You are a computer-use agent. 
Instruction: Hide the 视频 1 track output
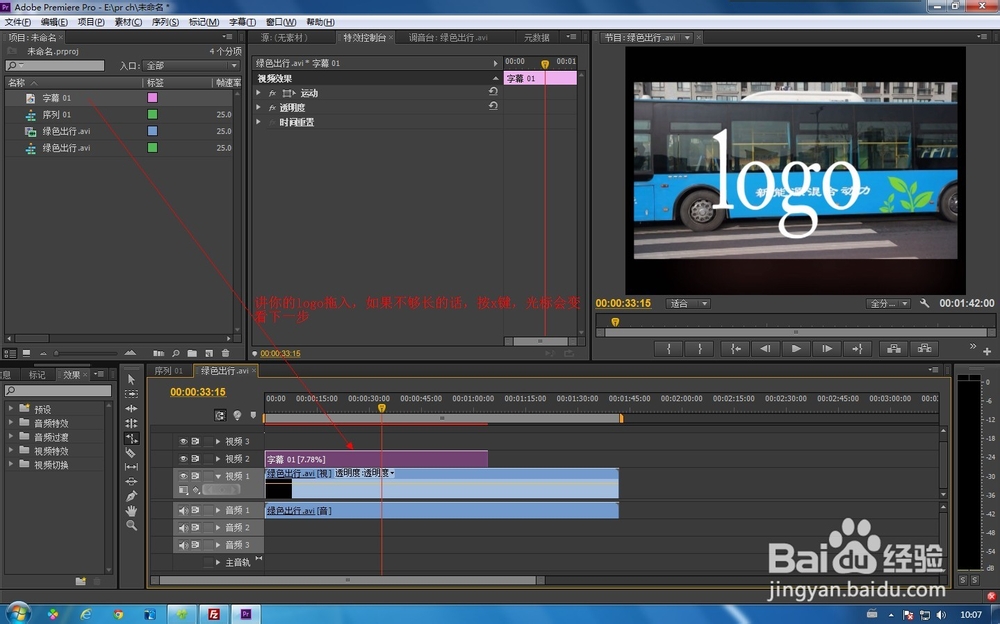tap(183, 476)
